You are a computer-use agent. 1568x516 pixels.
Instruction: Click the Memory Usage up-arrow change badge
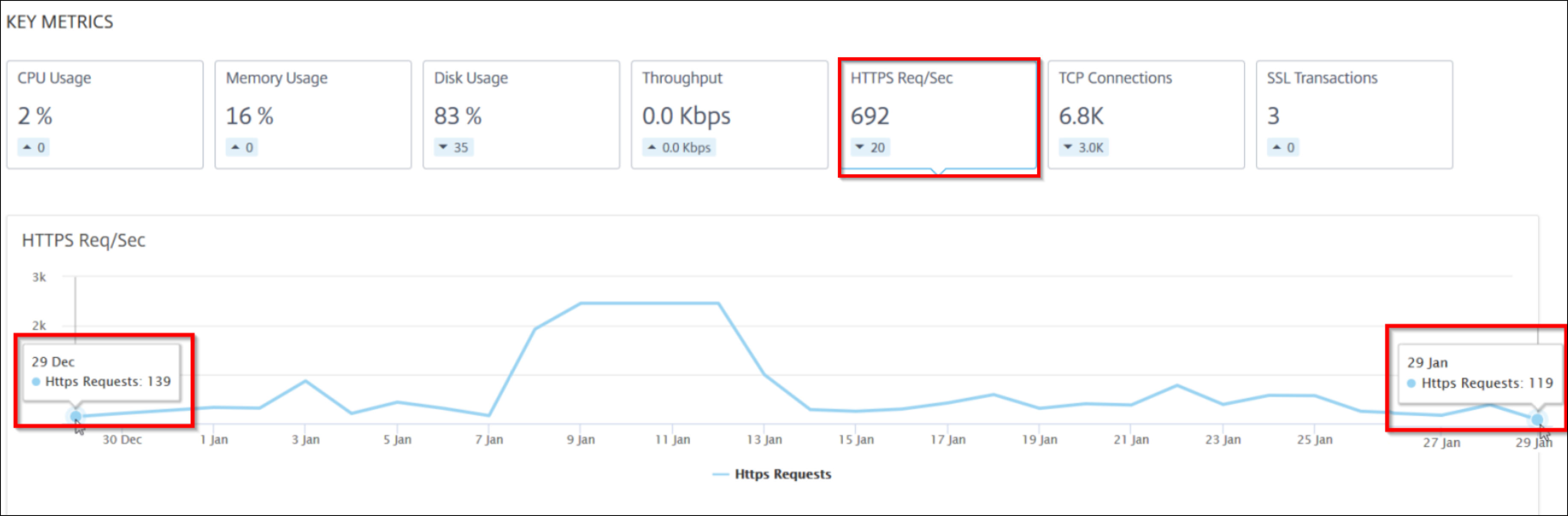pyautogui.click(x=242, y=147)
